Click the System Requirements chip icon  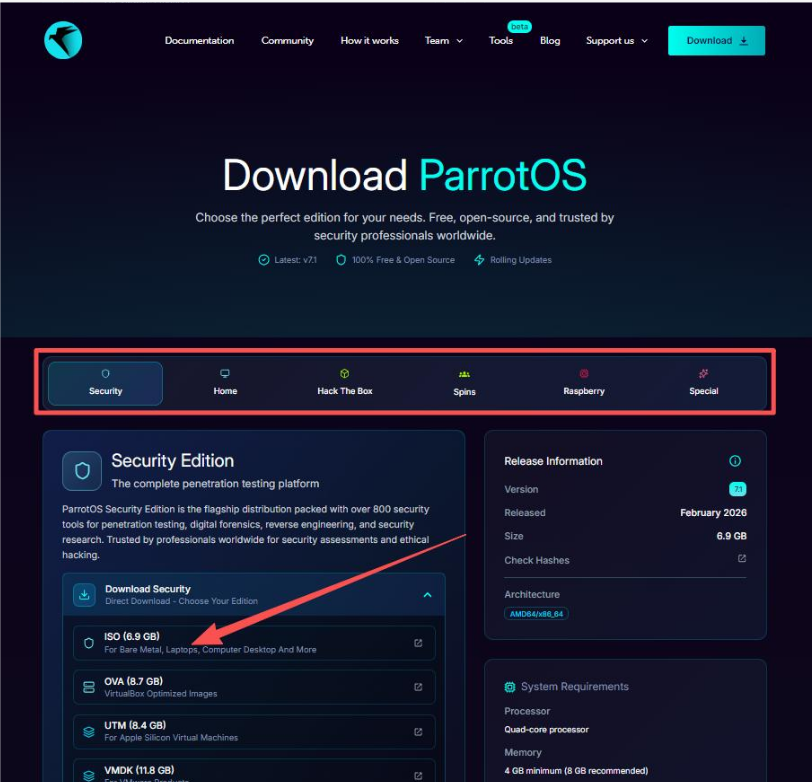[510, 687]
